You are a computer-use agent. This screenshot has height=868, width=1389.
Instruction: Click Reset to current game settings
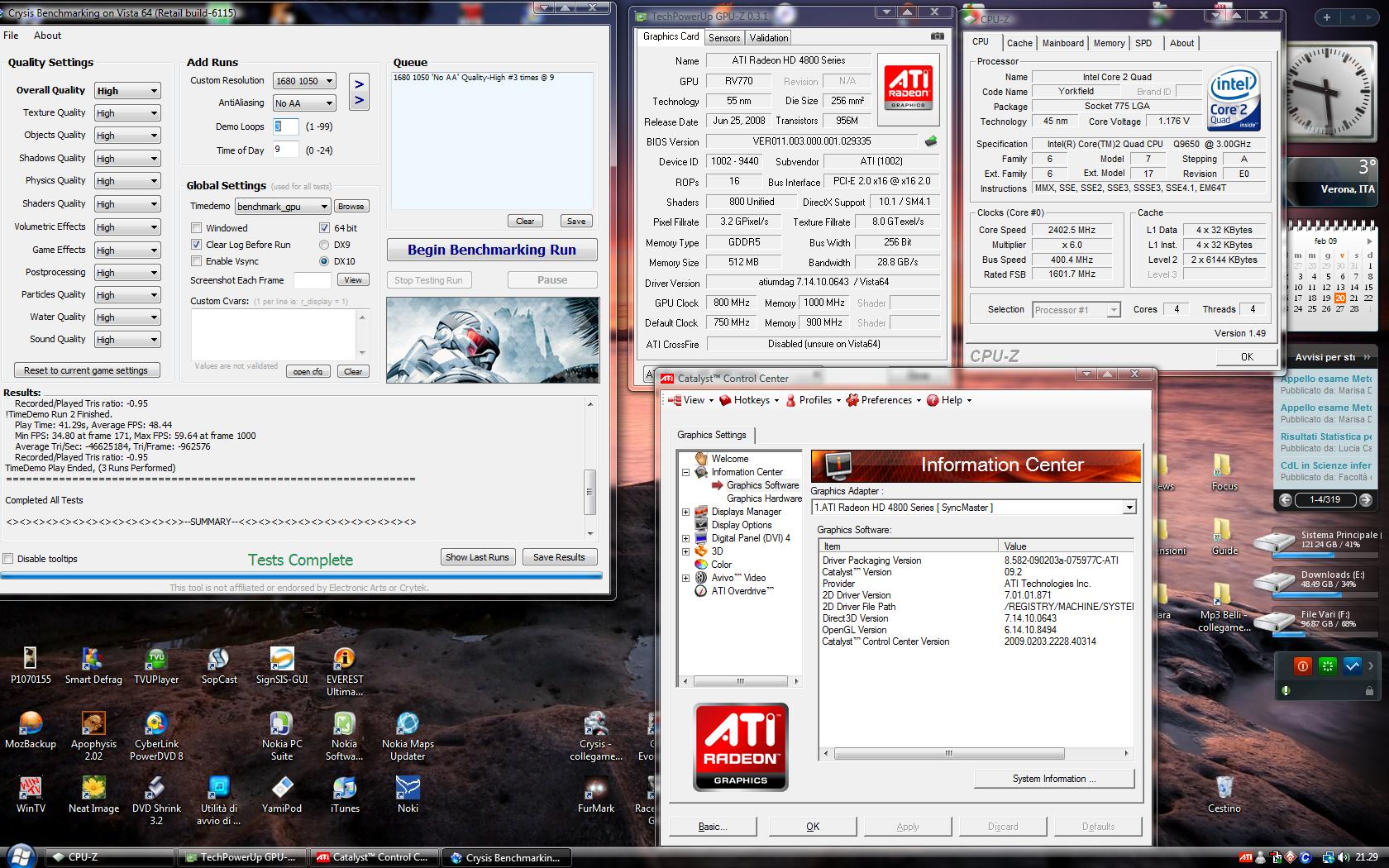tap(86, 370)
